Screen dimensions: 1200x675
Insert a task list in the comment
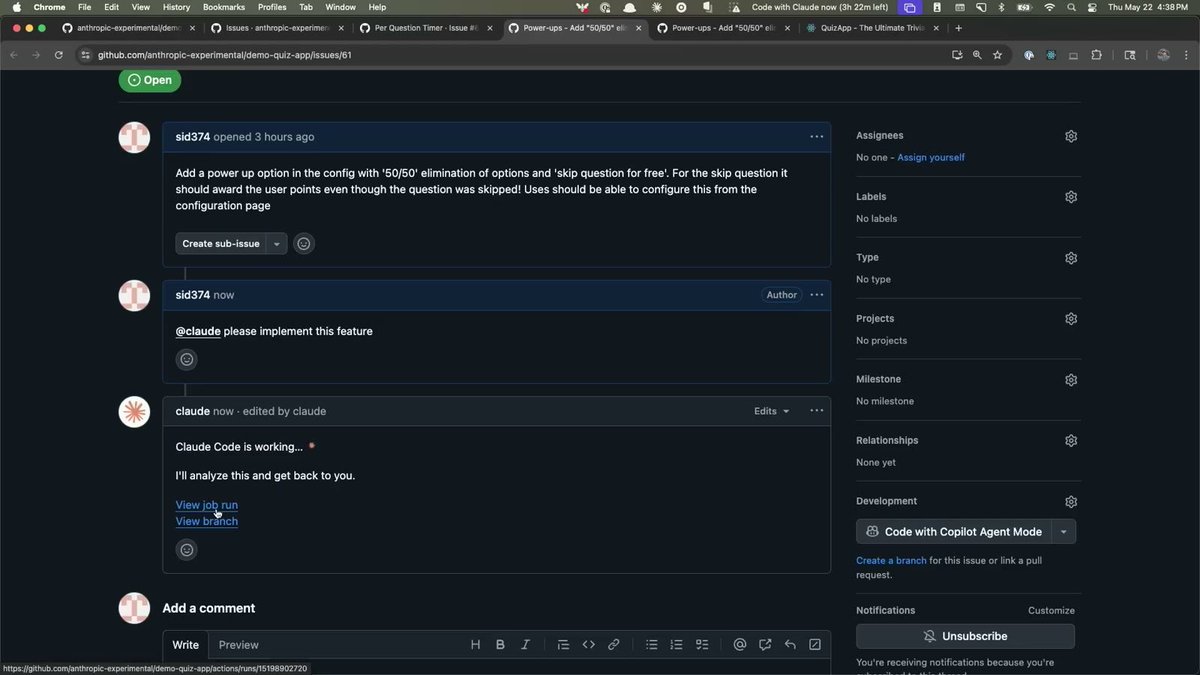[702, 645]
